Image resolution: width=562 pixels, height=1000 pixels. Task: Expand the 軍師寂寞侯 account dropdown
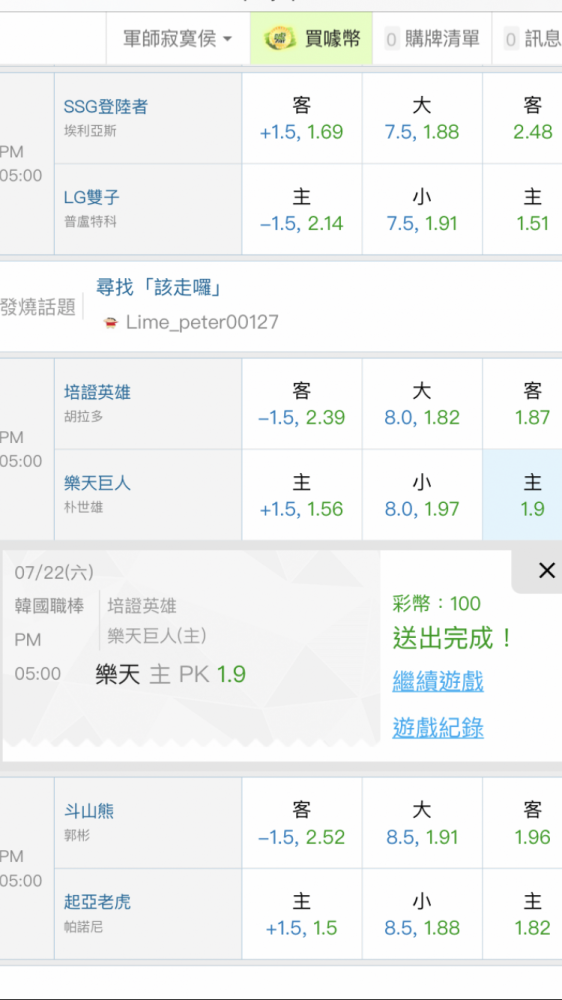[x=178, y=40]
